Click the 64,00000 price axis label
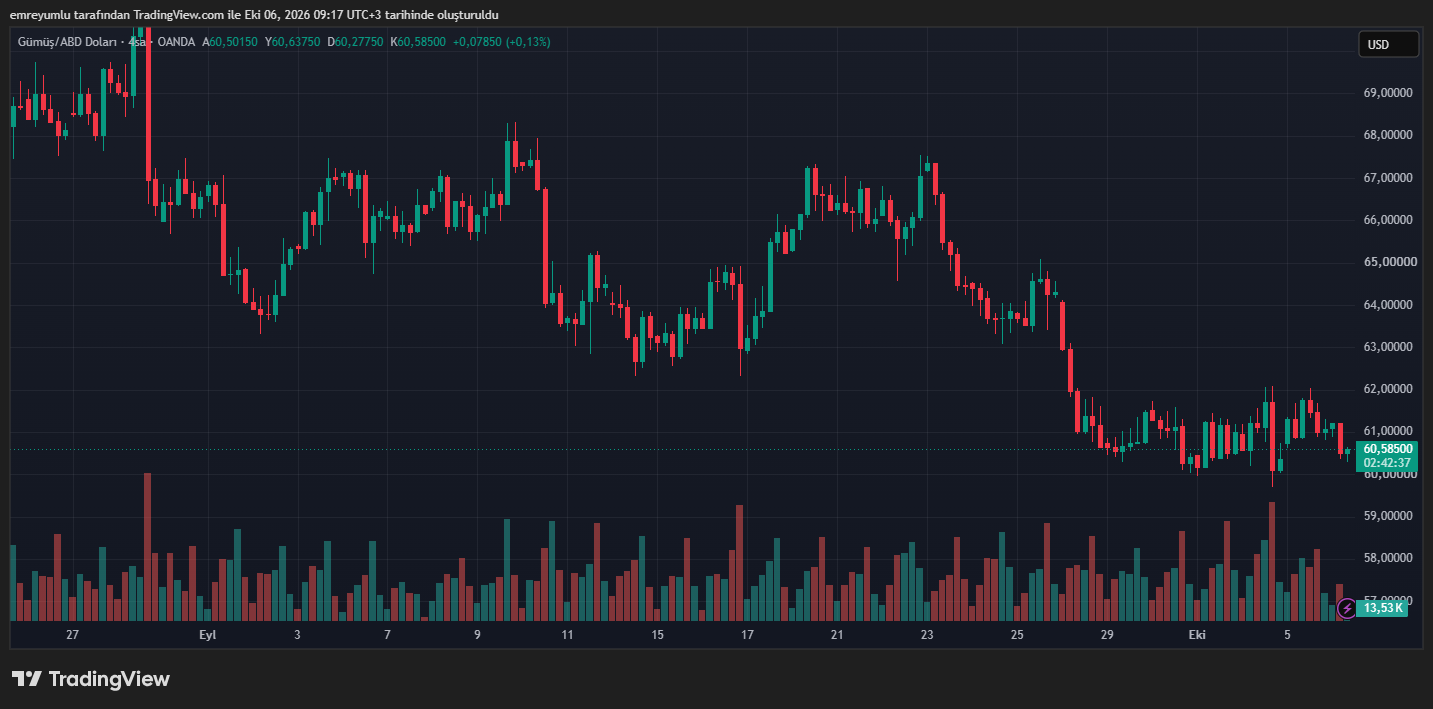Image resolution: width=1433 pixels, height=709 pixels. pyautogui.click(x=1390, y=305)
